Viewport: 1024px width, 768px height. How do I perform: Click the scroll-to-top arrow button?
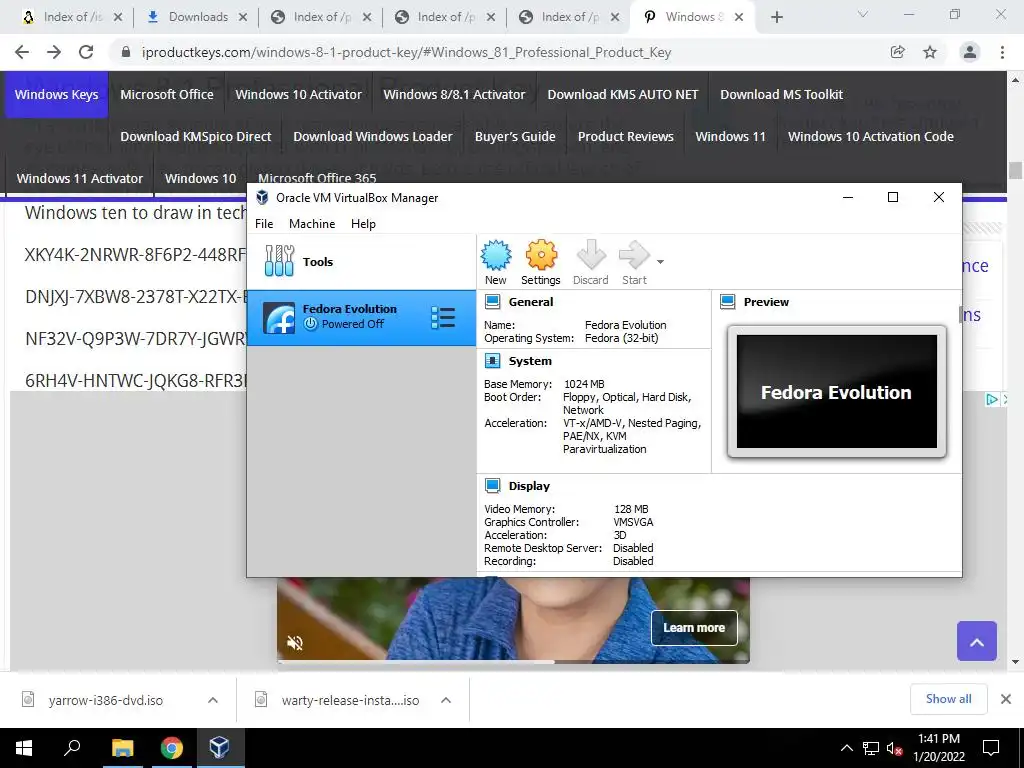pos(977,641)
